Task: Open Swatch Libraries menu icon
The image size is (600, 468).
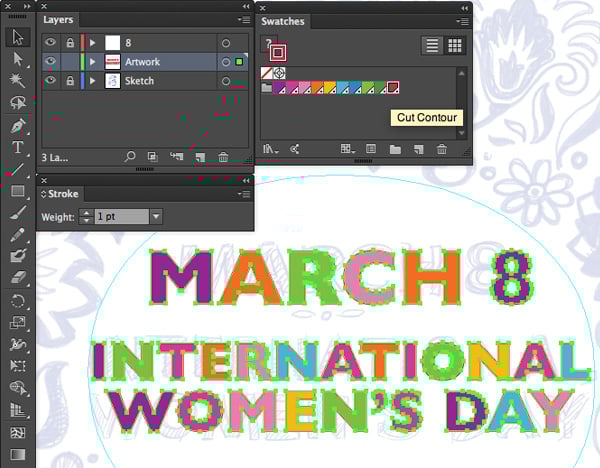Action: coord(270,149)
